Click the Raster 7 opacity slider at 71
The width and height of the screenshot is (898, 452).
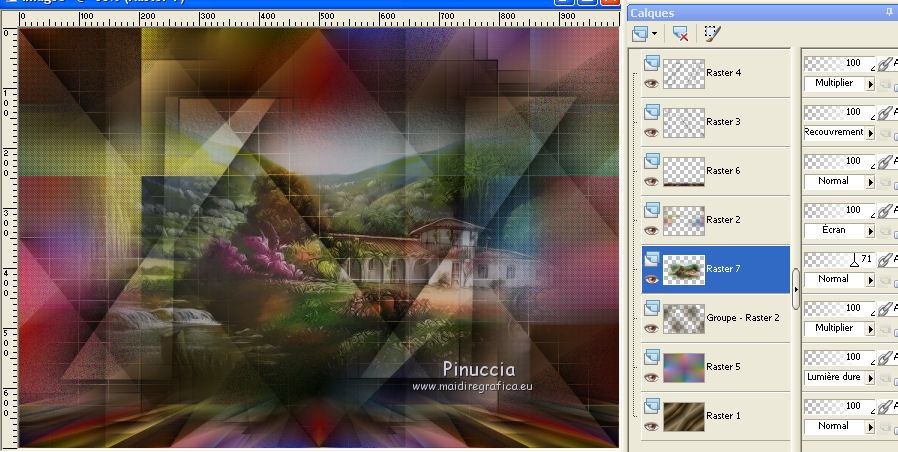[x=840, y=260]
